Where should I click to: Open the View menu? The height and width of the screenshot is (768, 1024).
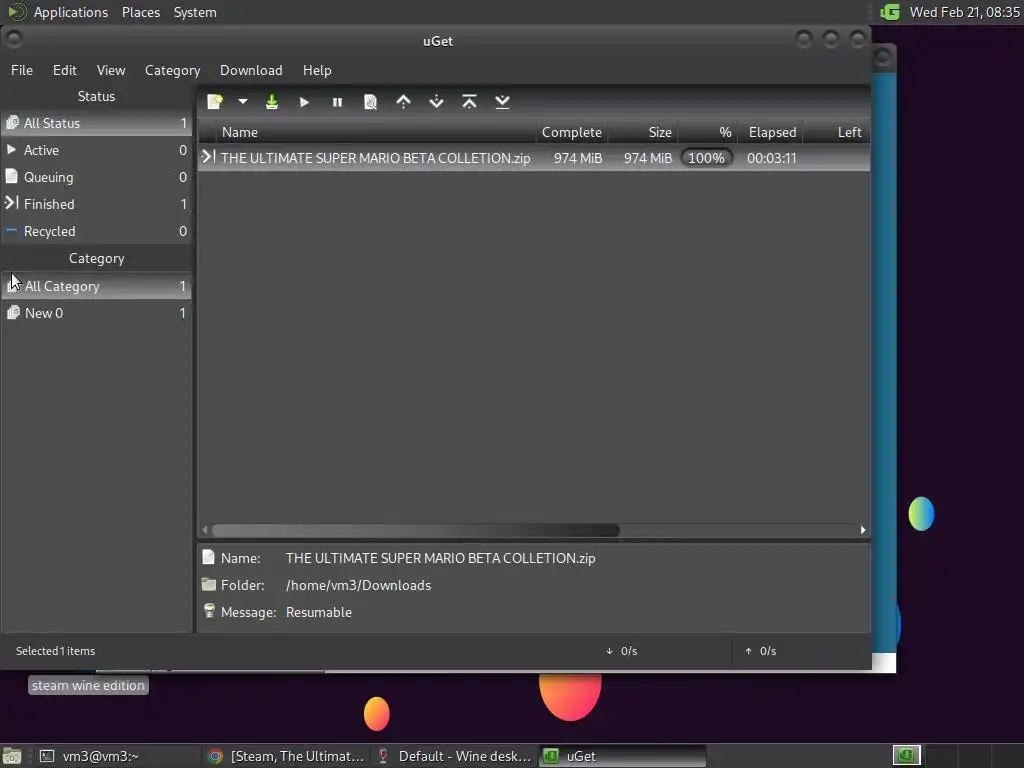click(111, 70)
